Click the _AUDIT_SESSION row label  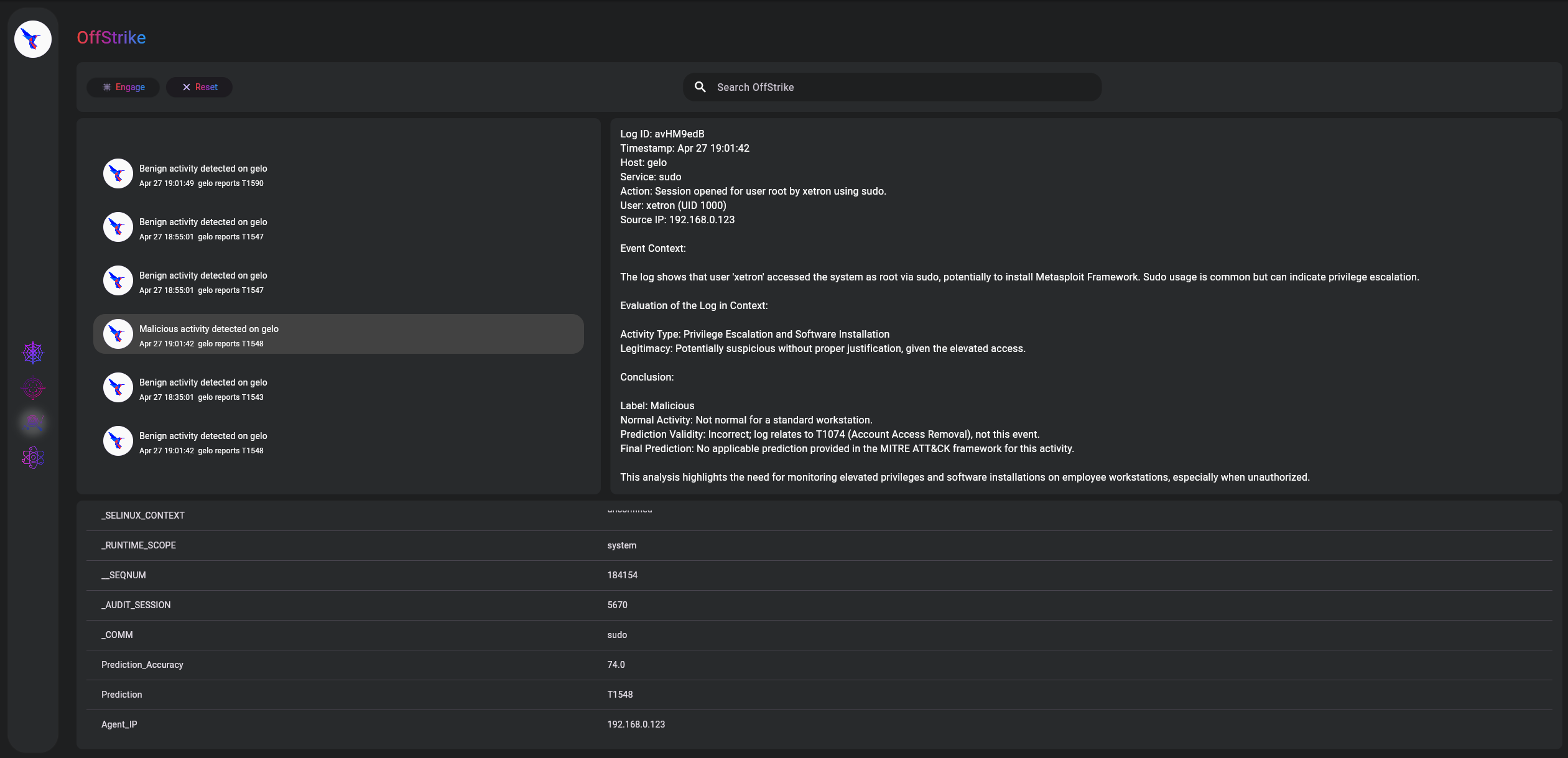[136, 605]
